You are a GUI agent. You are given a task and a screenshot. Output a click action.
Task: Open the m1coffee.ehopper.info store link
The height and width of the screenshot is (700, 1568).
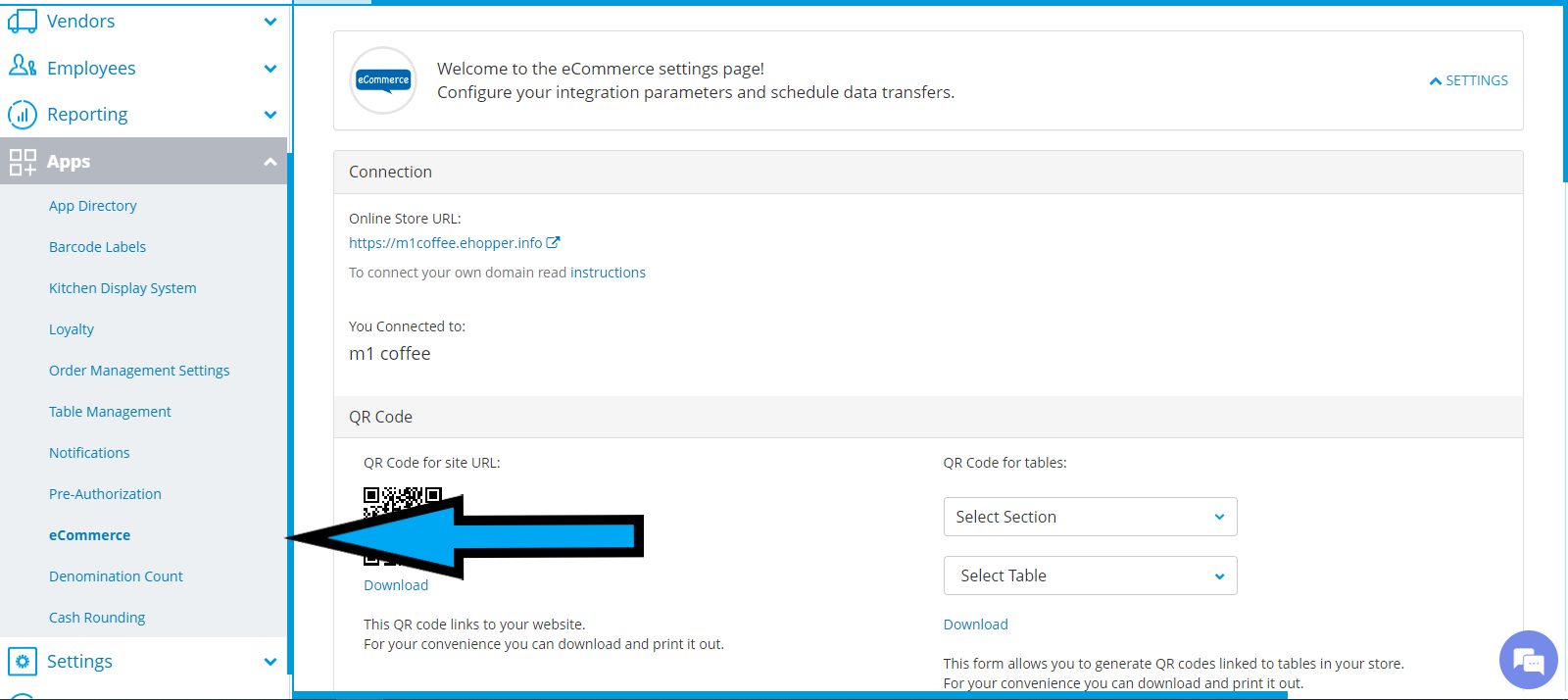(x=445, y=243)
